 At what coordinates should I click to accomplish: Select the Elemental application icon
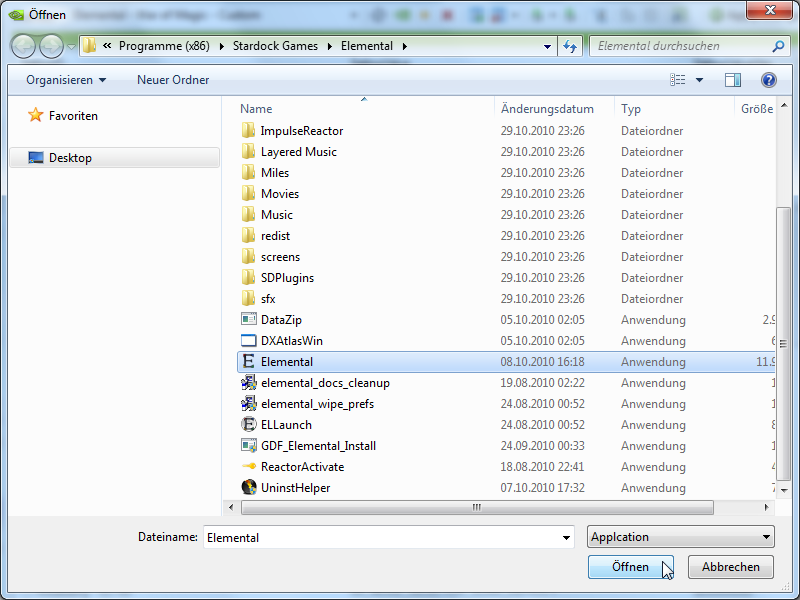[249, 362]
